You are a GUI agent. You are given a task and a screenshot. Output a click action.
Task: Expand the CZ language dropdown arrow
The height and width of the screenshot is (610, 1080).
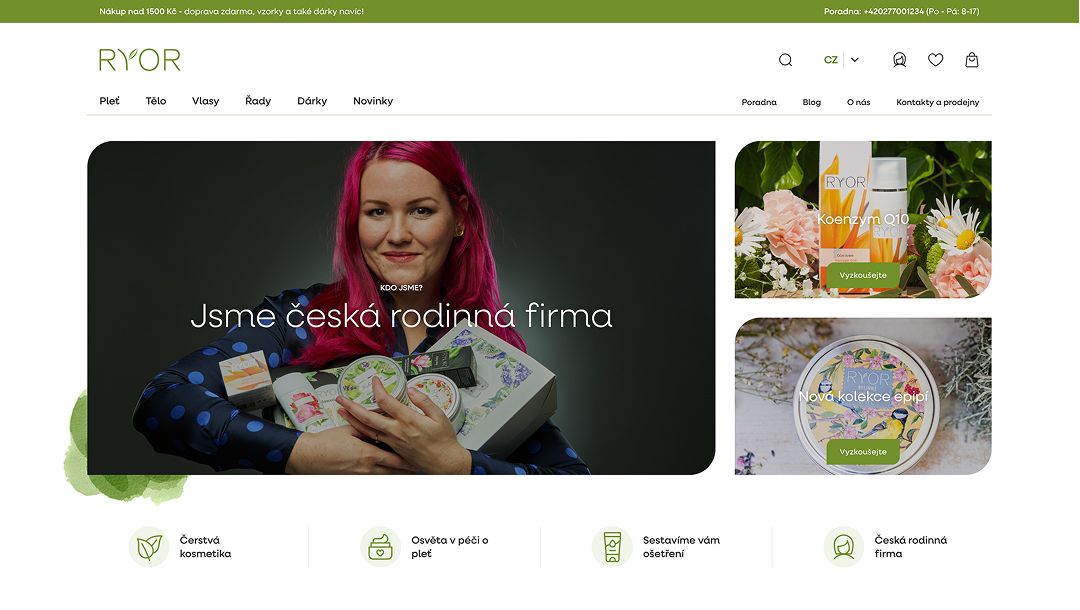click(855, 60)
